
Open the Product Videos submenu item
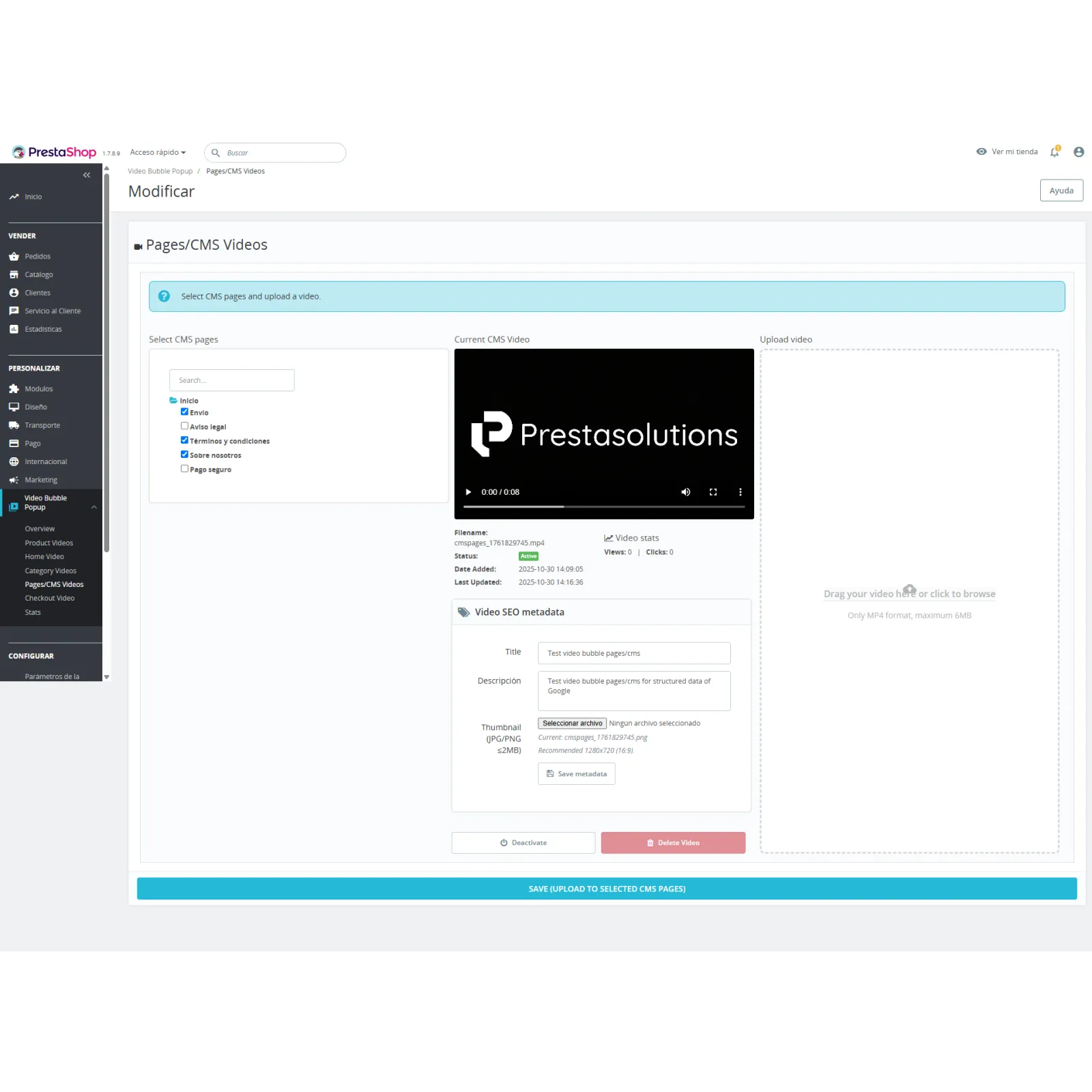coord(49,543)
